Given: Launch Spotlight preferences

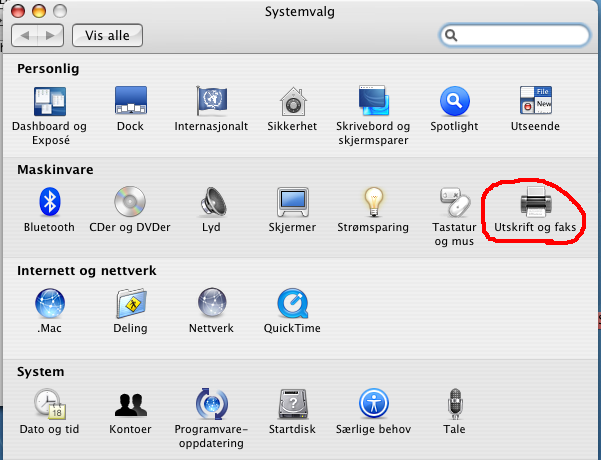Looking at the screenshot, I should 454,102.
